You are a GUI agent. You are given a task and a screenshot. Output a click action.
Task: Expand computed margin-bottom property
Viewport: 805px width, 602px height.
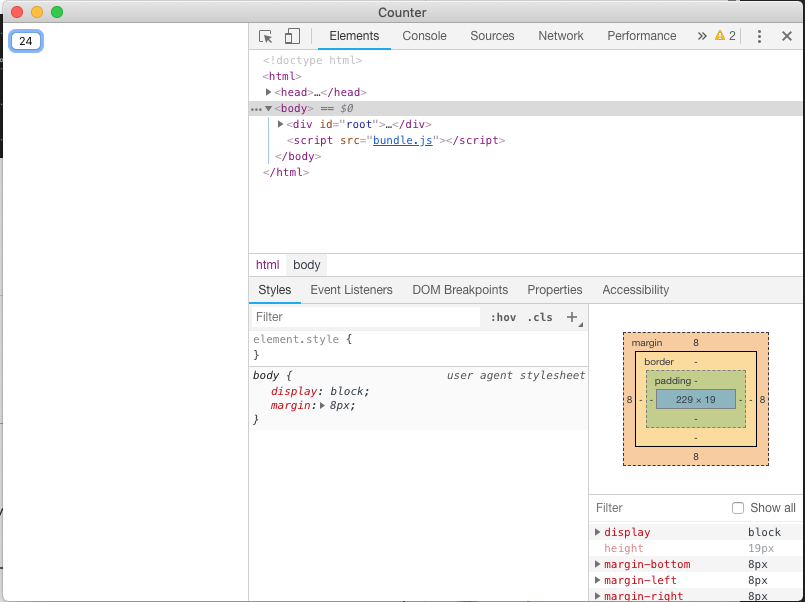598,564
